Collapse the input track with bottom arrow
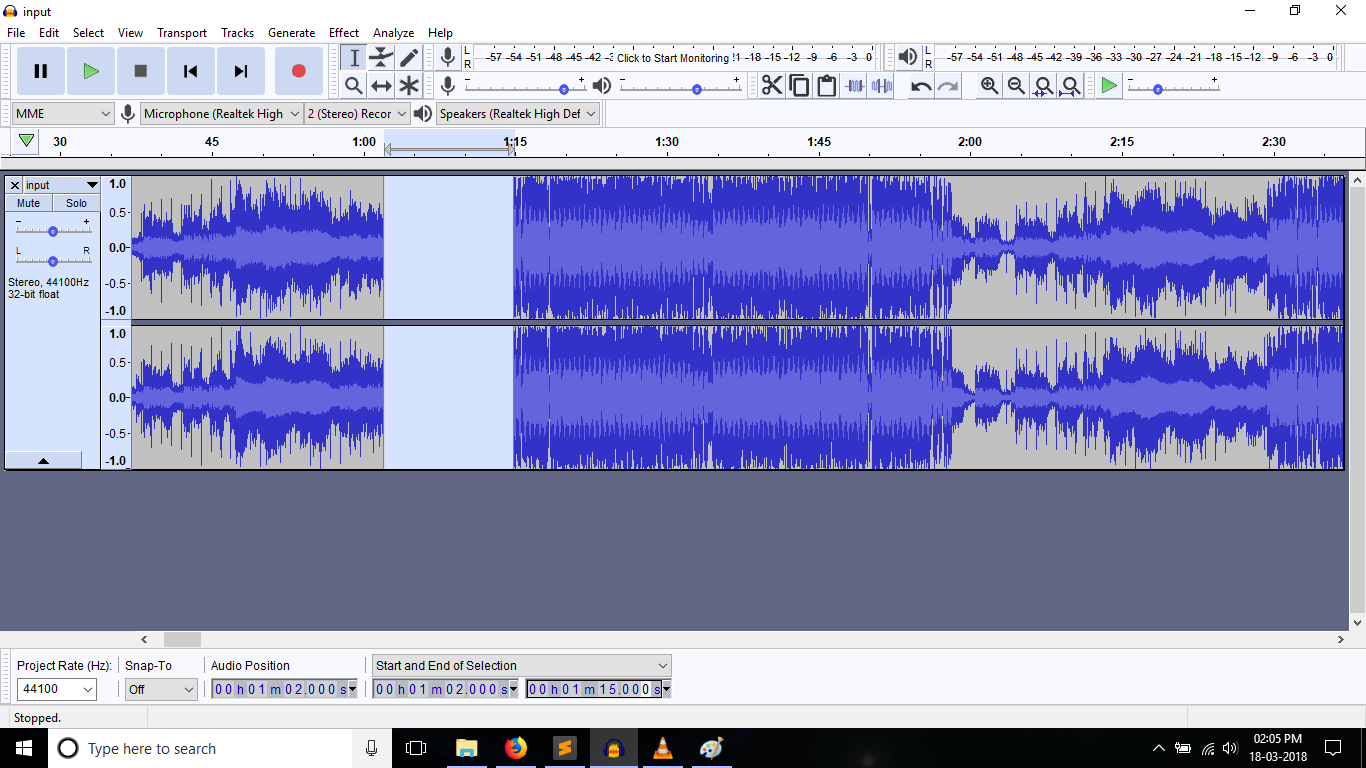 (43, 460)
